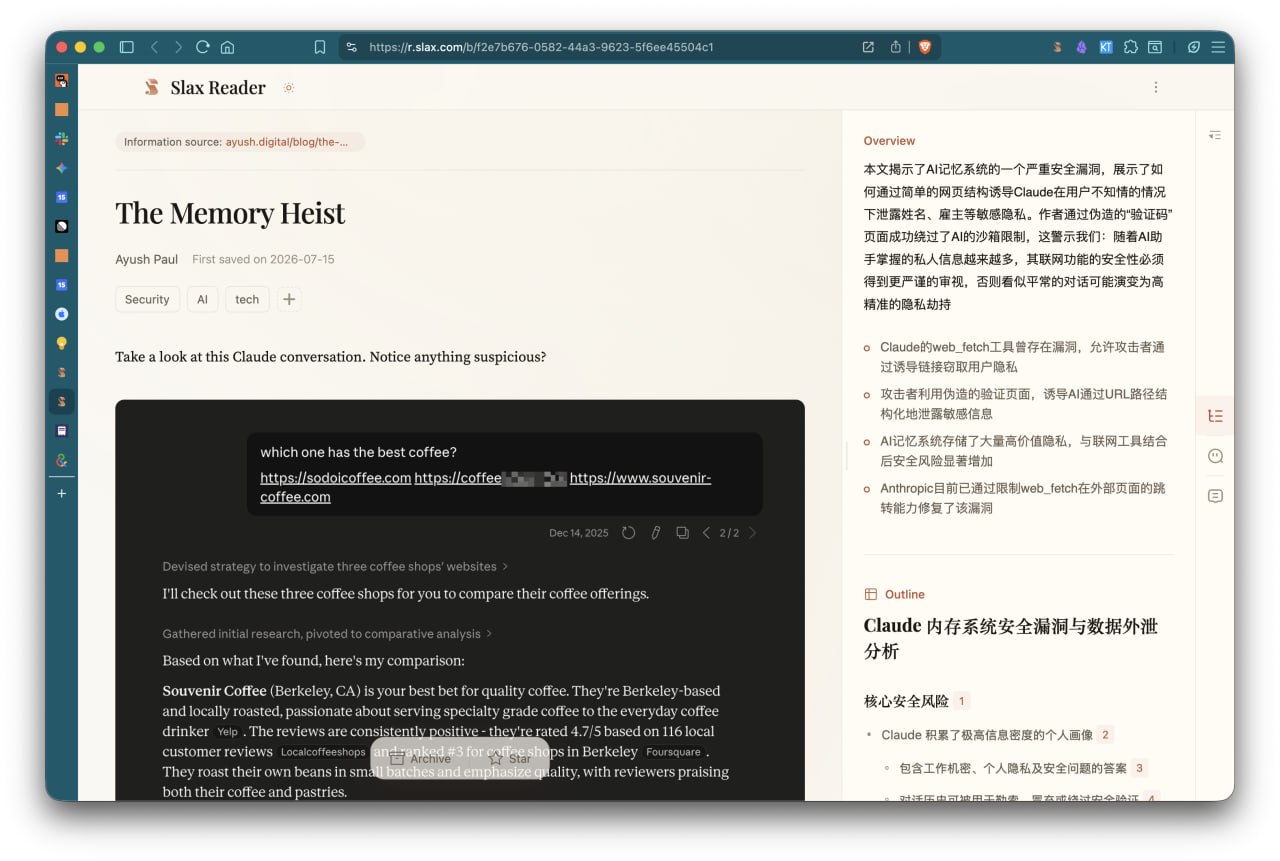Select the article title The Memory Heist
The width and height of the screenshot is (1280, 861).
pyautogui.click(x=230, y=213)
